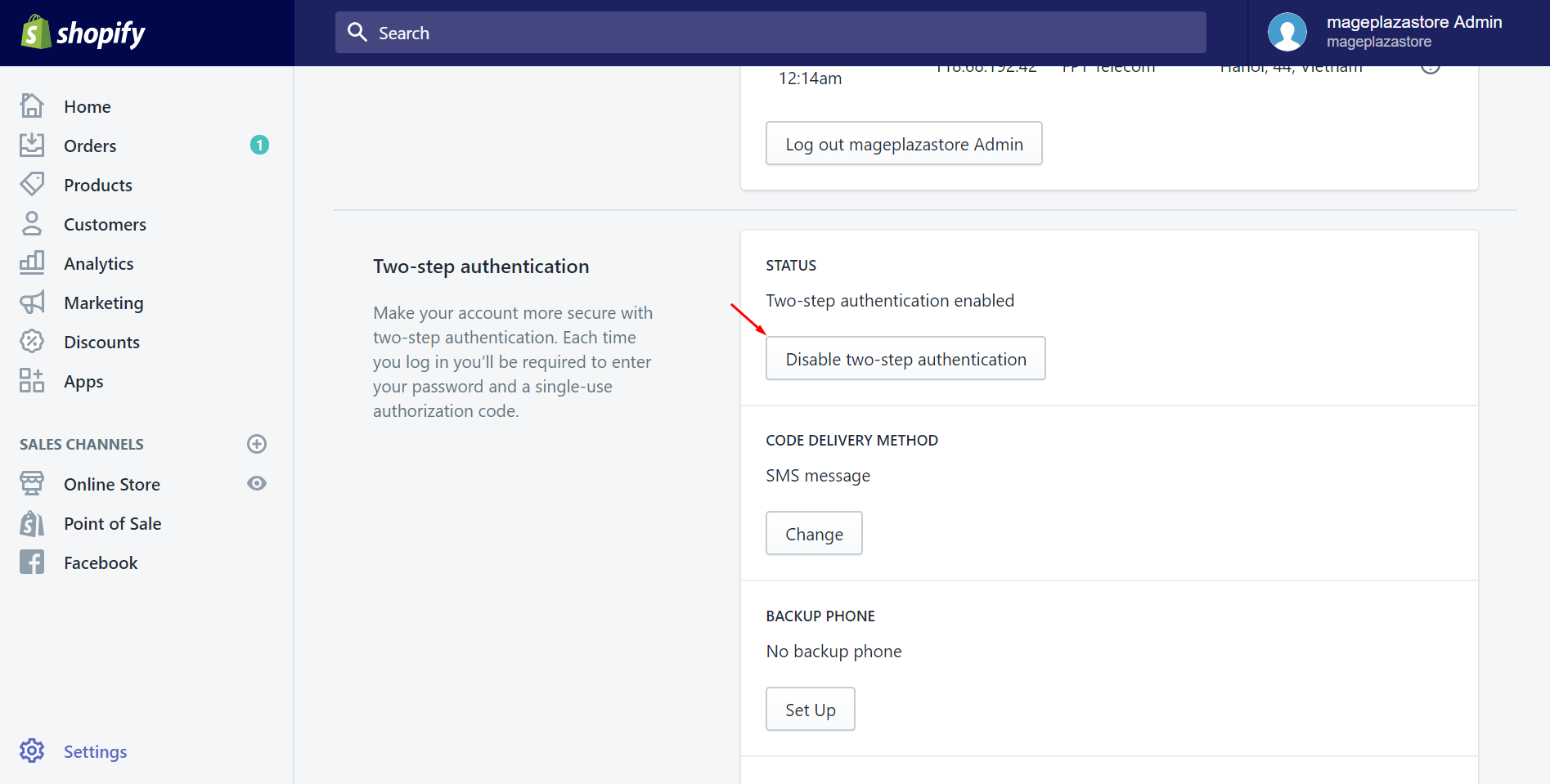Click the 12:14am login time
Screen dimensions: 1550x784
coord(810,78)
